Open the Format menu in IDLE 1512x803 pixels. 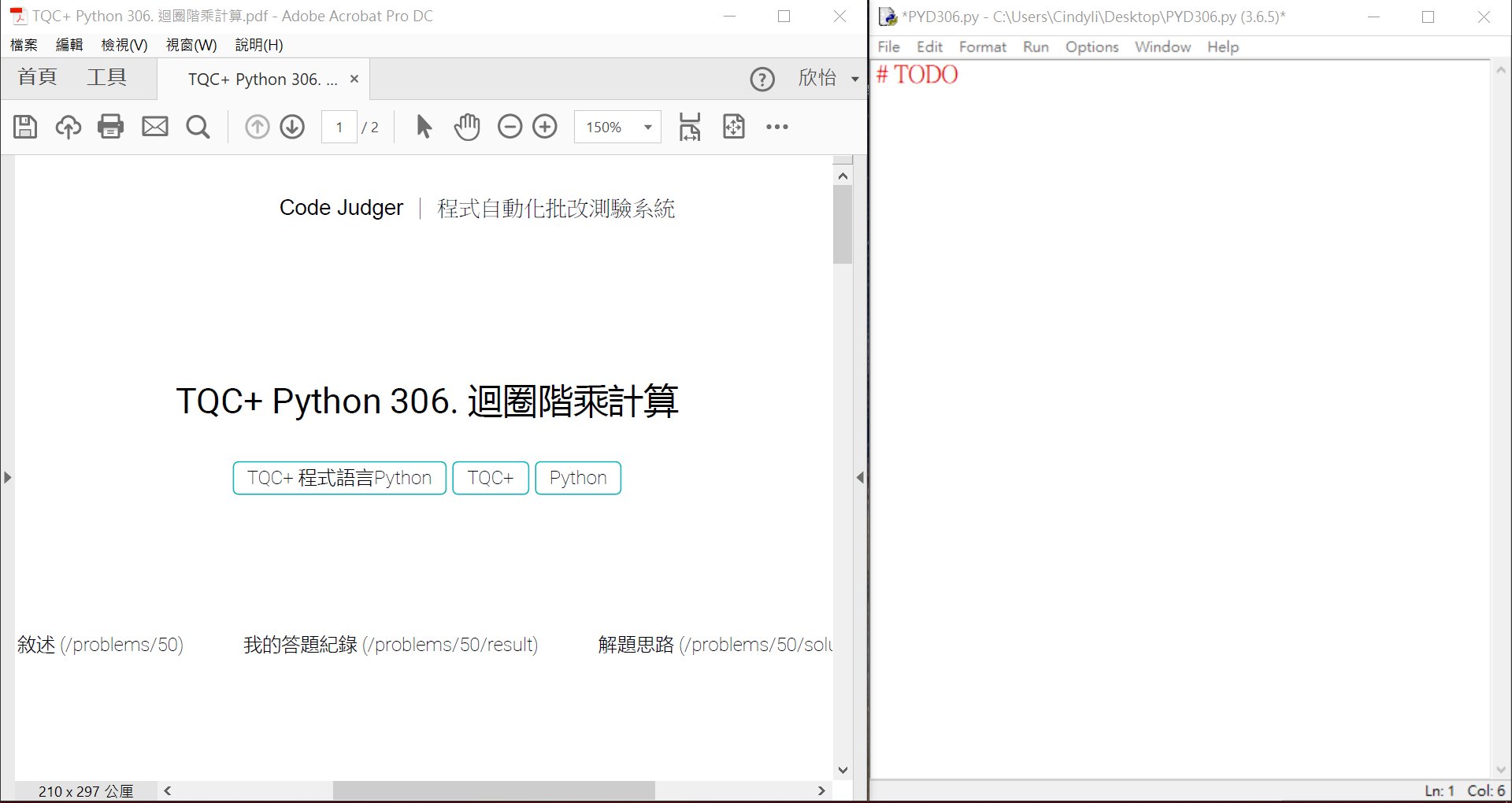pos(983,46)
